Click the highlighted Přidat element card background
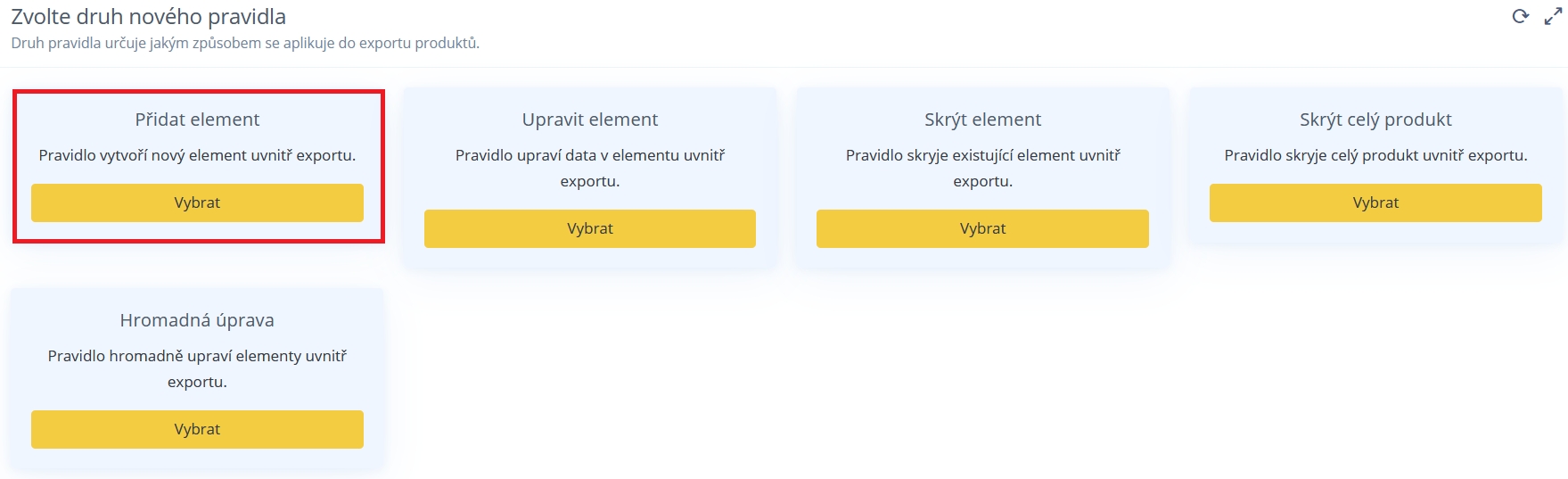The height and width of the screenshot is (479, 1568). 198,166
